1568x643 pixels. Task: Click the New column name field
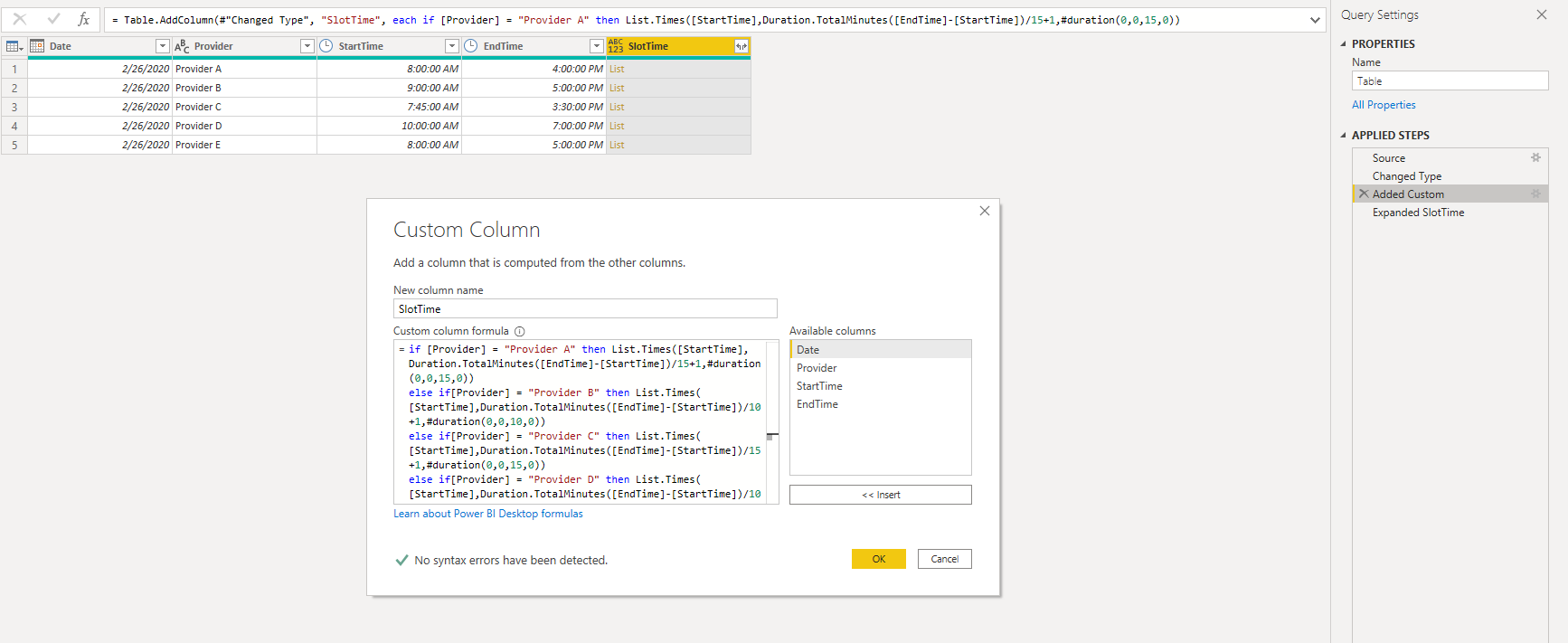[585, 308]
